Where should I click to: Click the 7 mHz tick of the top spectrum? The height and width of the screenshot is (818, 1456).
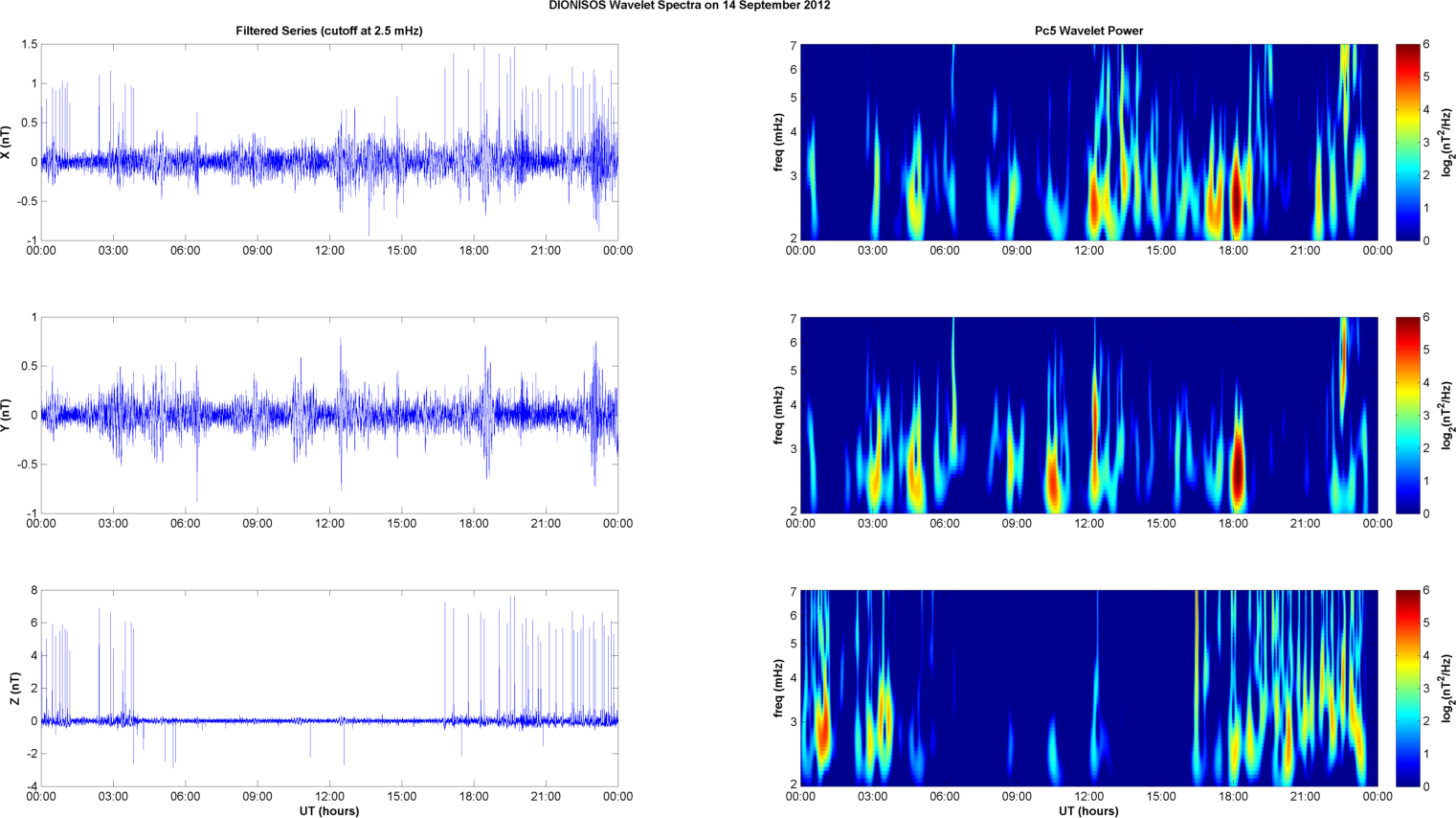point(794,45)
